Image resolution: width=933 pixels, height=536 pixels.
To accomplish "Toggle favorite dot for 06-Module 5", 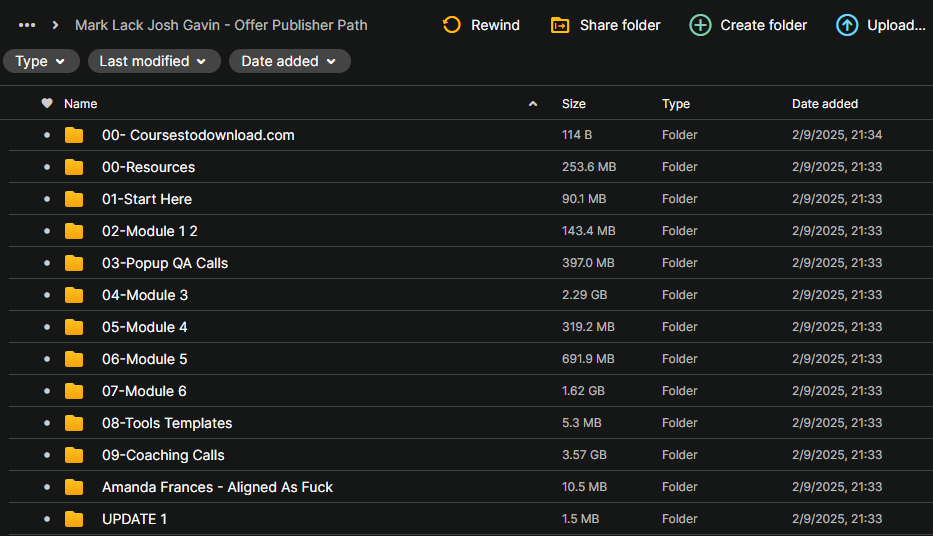I will [47, 359].
